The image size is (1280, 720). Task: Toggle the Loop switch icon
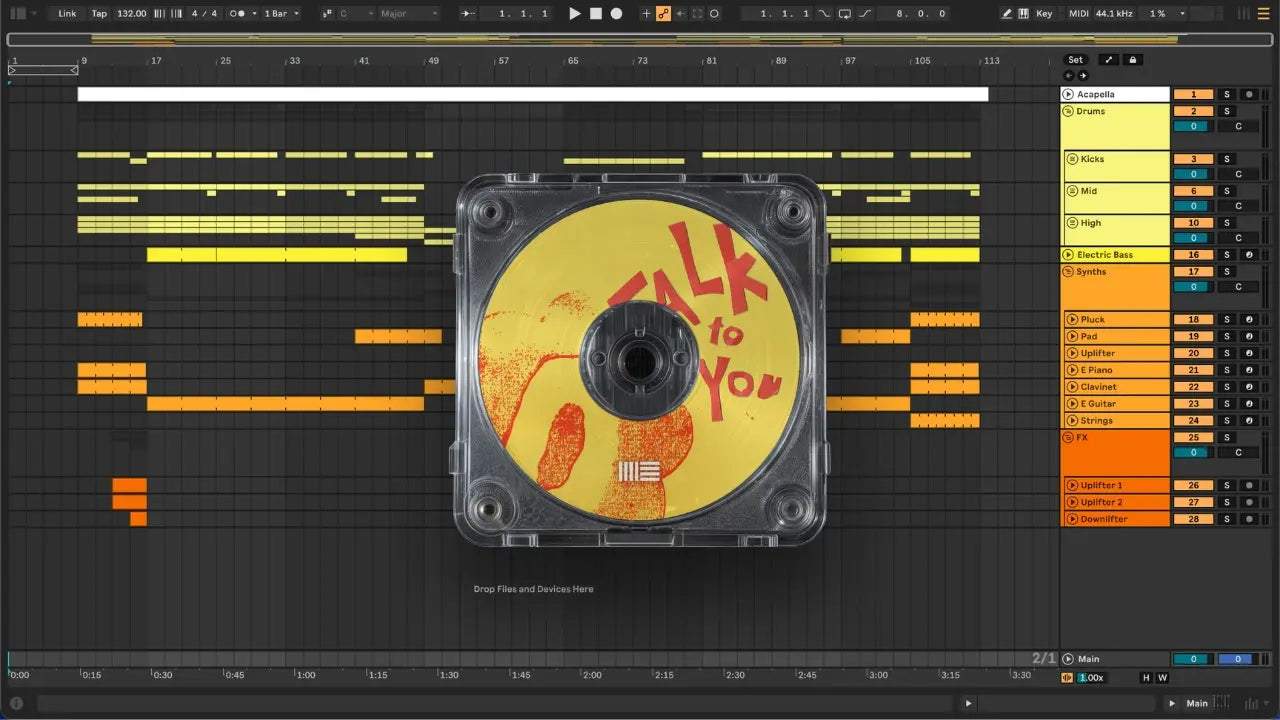[845, 14]
